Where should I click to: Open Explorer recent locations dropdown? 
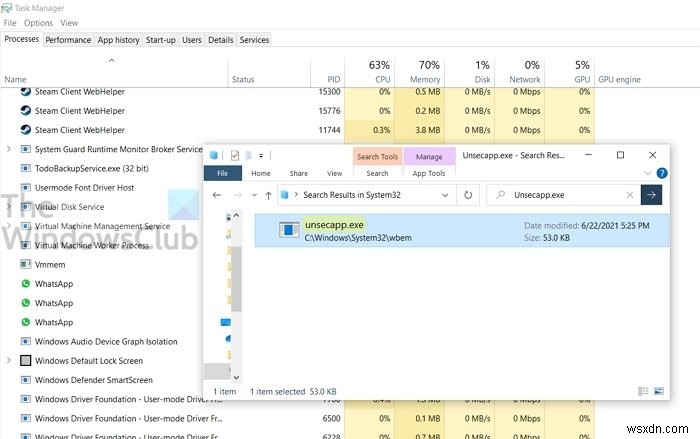pyautogui.click(x=254, y=195)
